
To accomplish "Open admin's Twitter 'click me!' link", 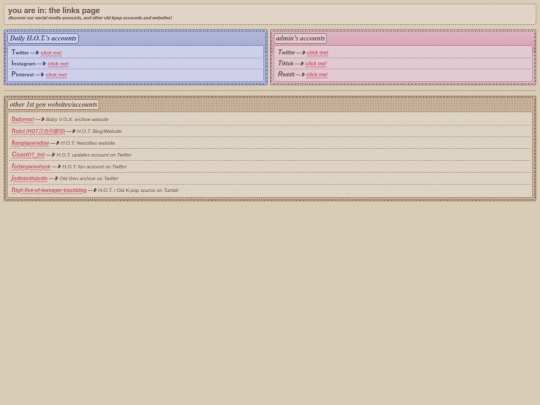I will coord(318,52).
